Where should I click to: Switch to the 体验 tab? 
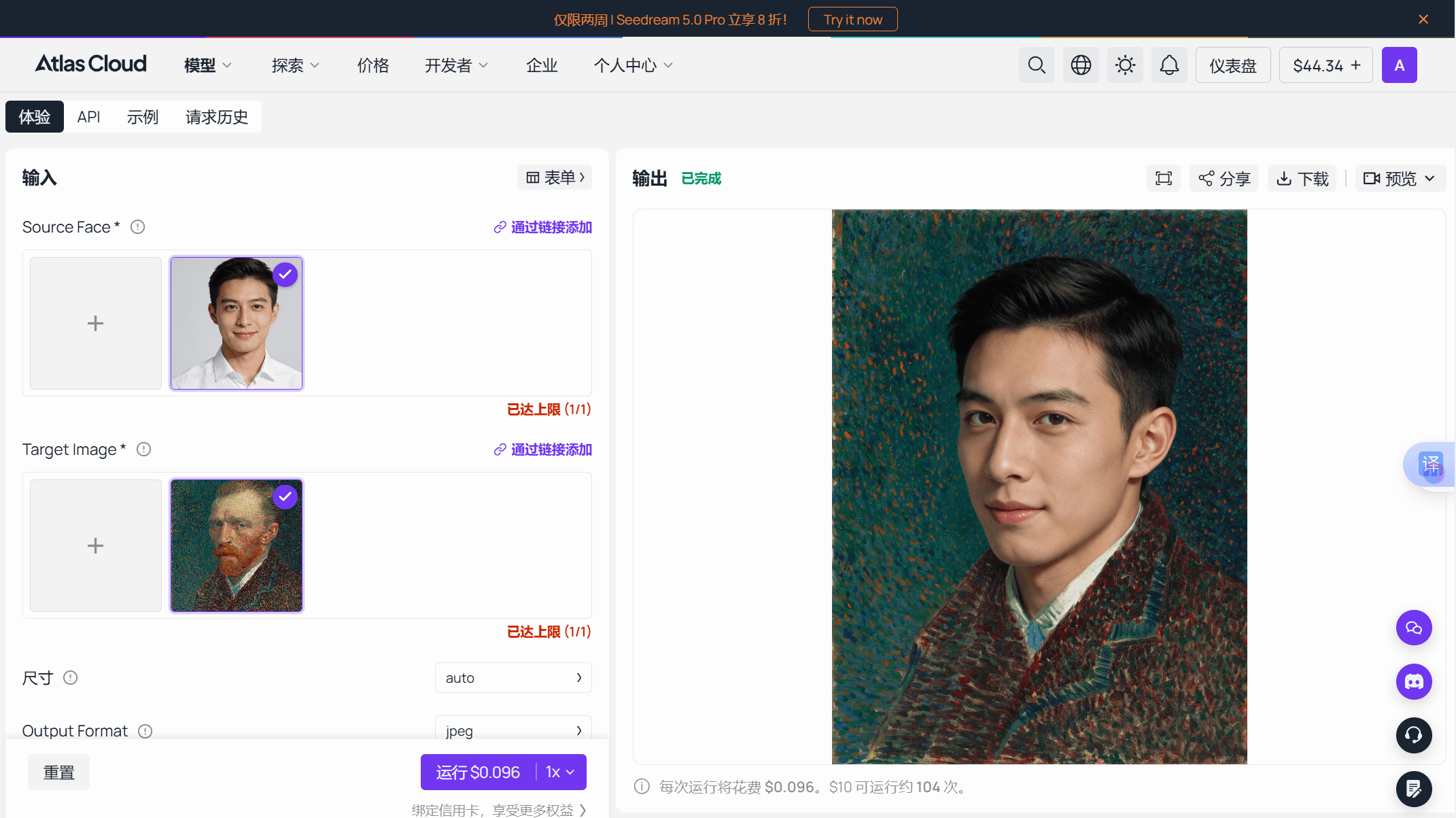[x=35, y=117]
